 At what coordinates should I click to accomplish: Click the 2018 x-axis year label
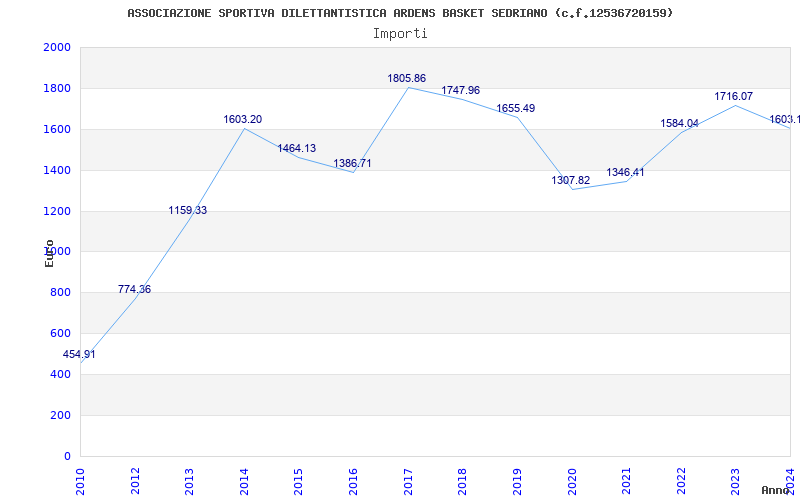(462, 481)
